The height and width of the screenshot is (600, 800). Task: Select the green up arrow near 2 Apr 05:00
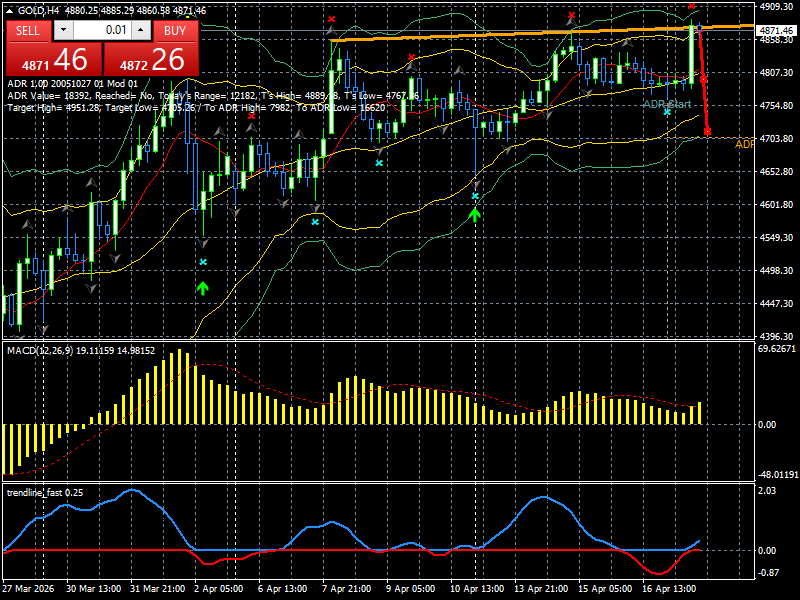click(x=203, y=288)
